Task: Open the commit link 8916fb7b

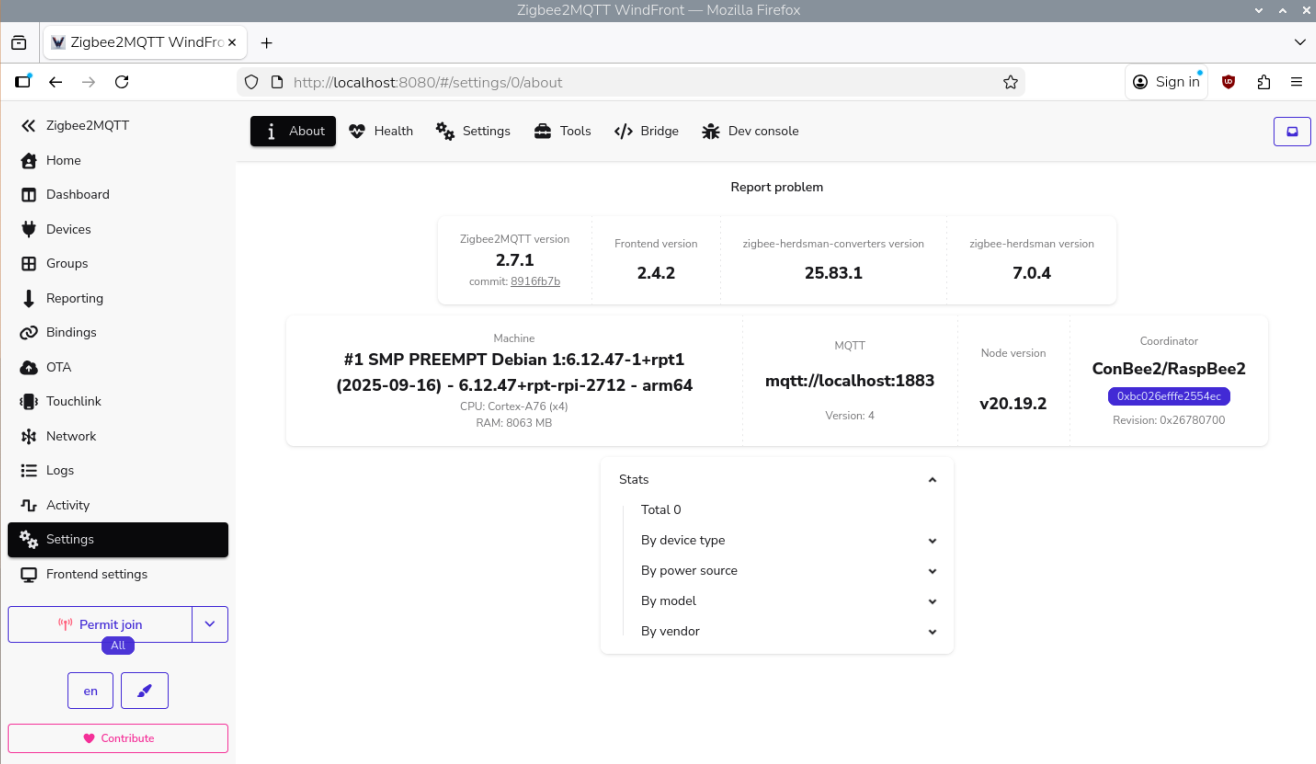Action: pyautogui.click(x=535, y=281)
